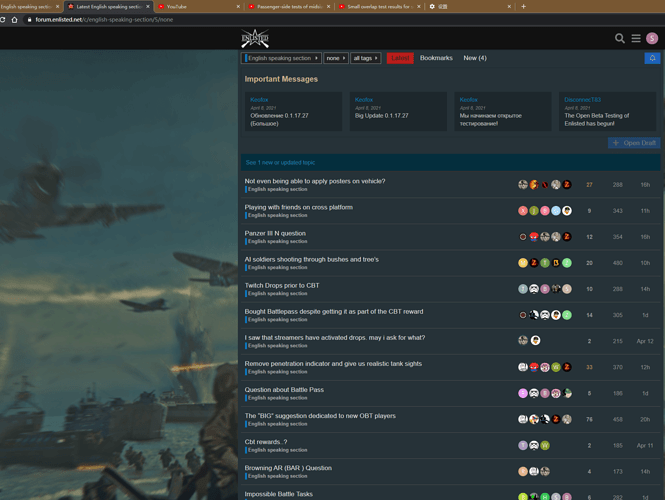Open topic Panzer III N question

click(275, 233)
